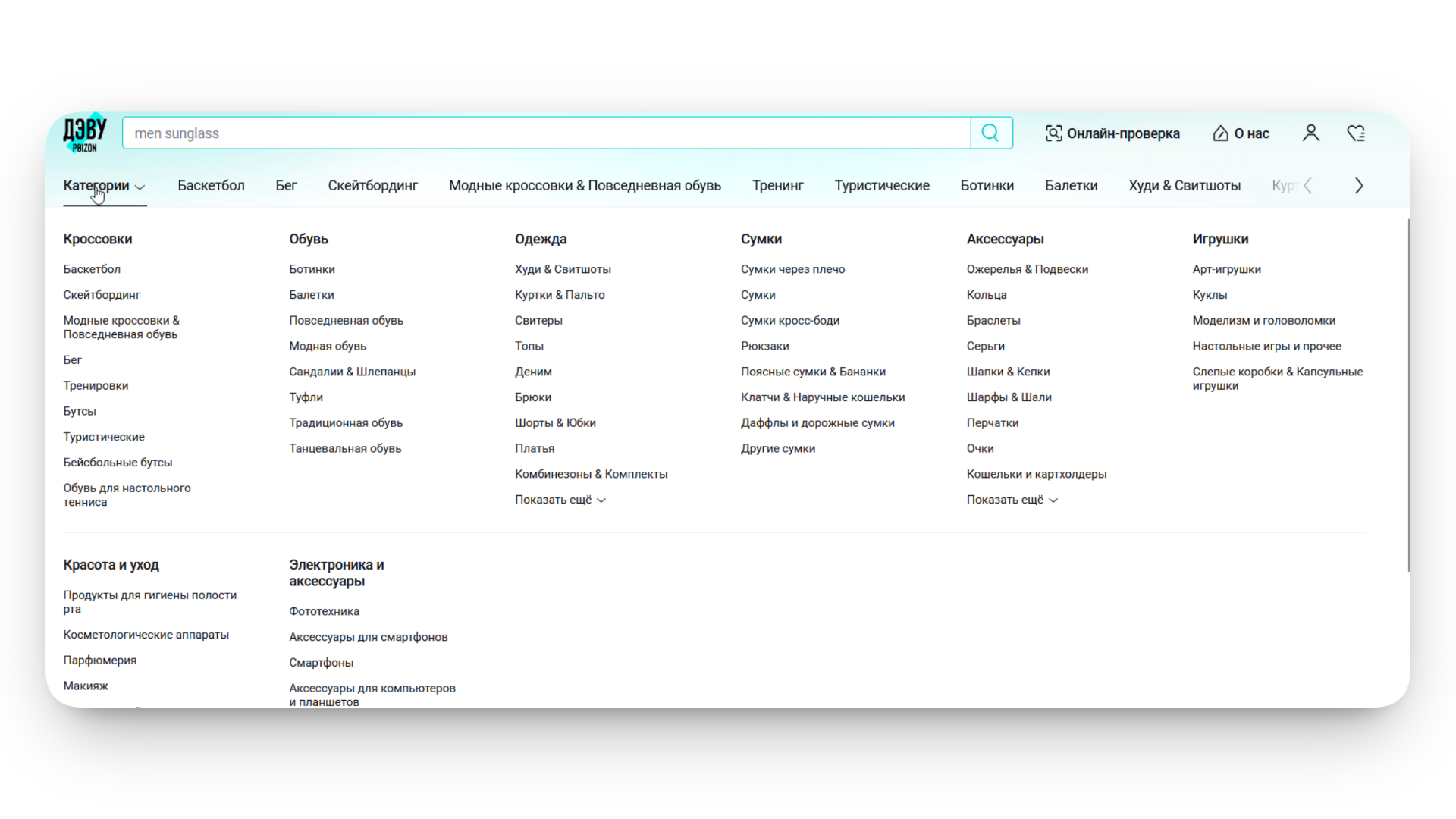Image resolution: width=1456 pixels, height=819 pixels.
Task: Select Клатчи & Наручные кошельки
Action: (x=823, y=397)
